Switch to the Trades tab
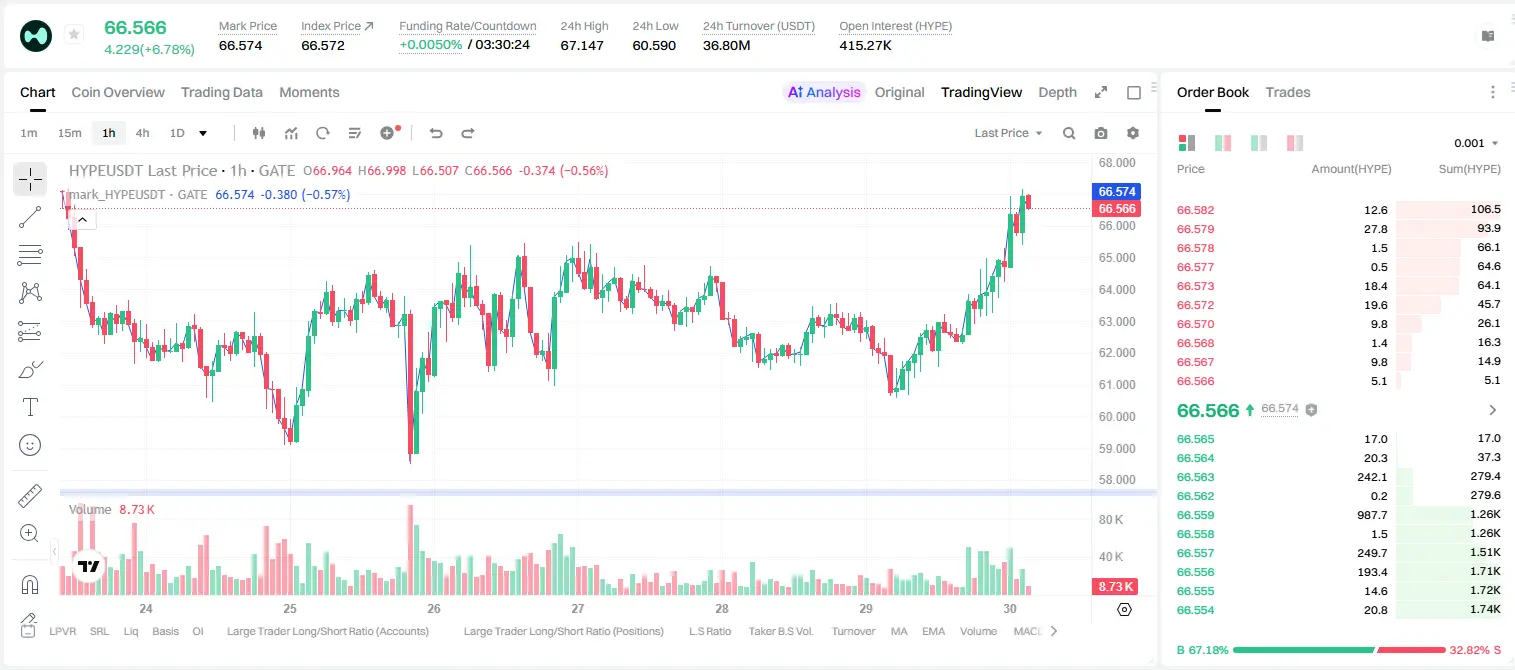 coord(1288,92)
